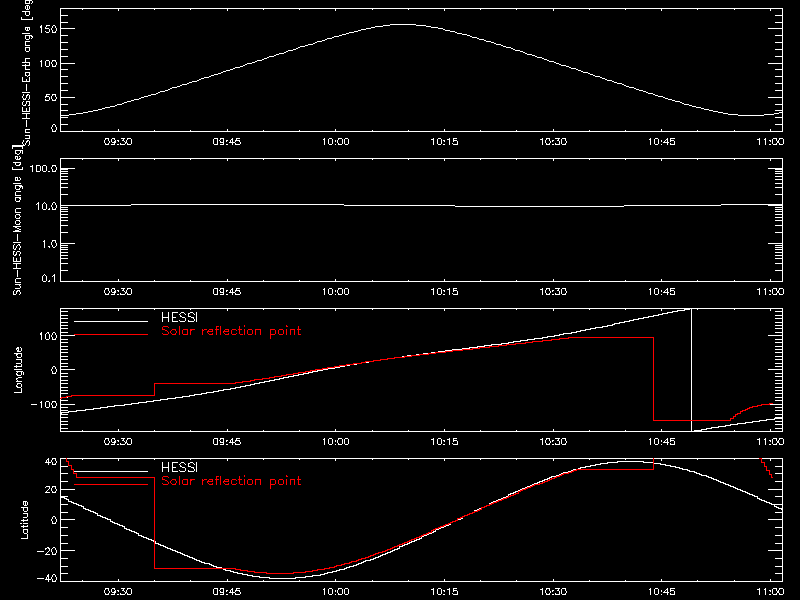Click 09:30 label under Longitude plot
Image resolution: width=800 pixels, height=600 pixels.
118,441
